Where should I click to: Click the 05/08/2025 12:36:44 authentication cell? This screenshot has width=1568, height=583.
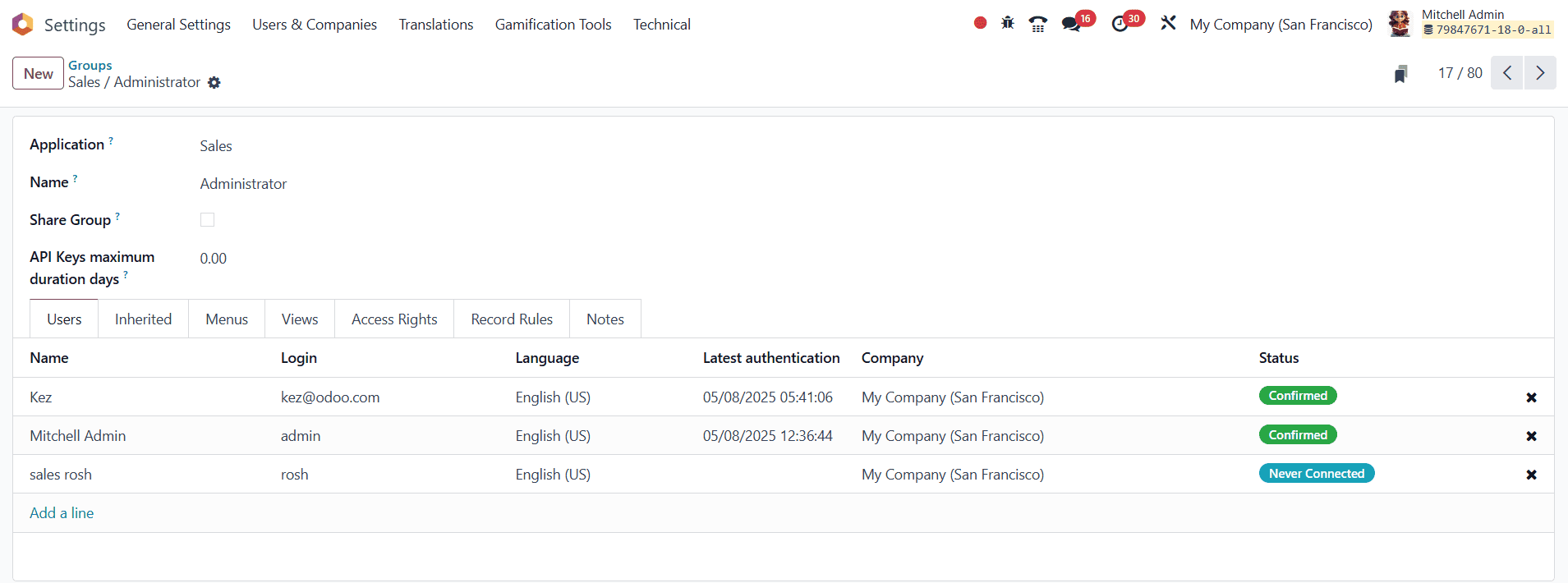(x=767, y=436)
